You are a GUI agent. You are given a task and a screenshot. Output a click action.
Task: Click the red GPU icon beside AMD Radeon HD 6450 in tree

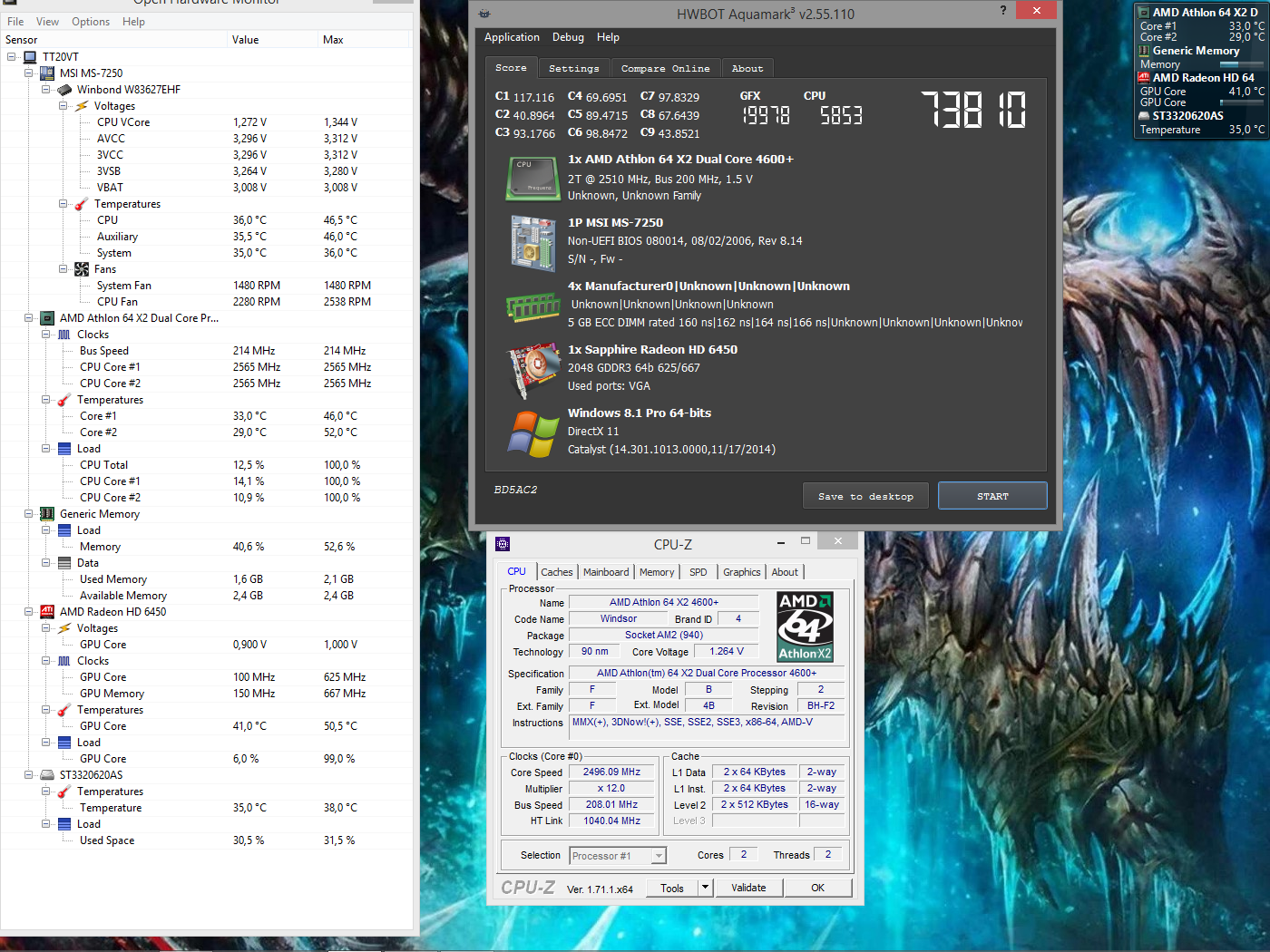[x=47, y=612]
